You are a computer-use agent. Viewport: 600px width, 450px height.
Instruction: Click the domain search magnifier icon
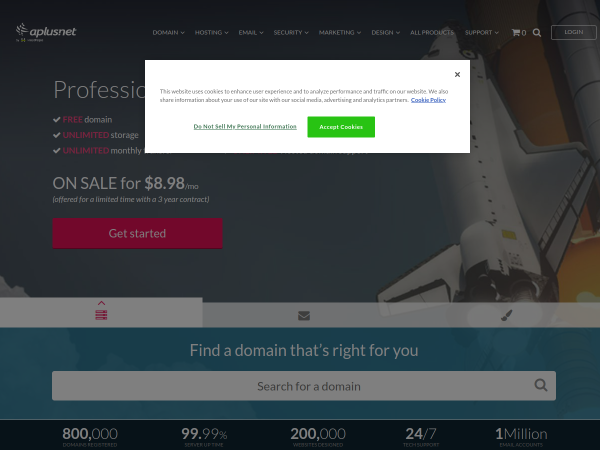point(541,385)
